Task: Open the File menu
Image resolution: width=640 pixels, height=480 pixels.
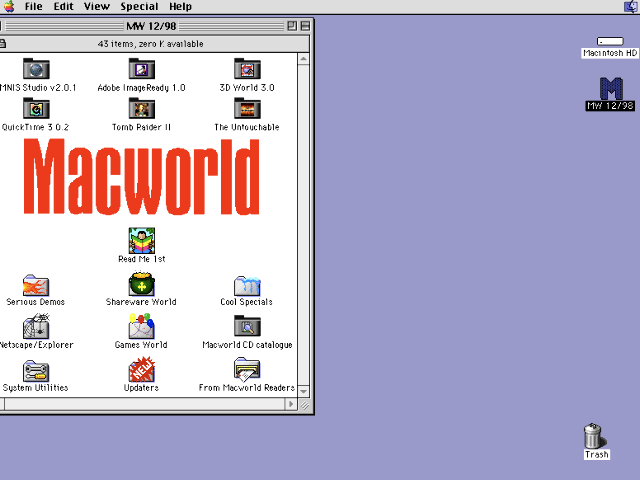Action: pos(33,7)
